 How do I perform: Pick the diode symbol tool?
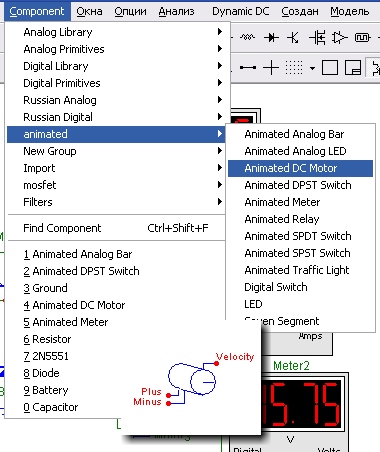pos(271,37)
